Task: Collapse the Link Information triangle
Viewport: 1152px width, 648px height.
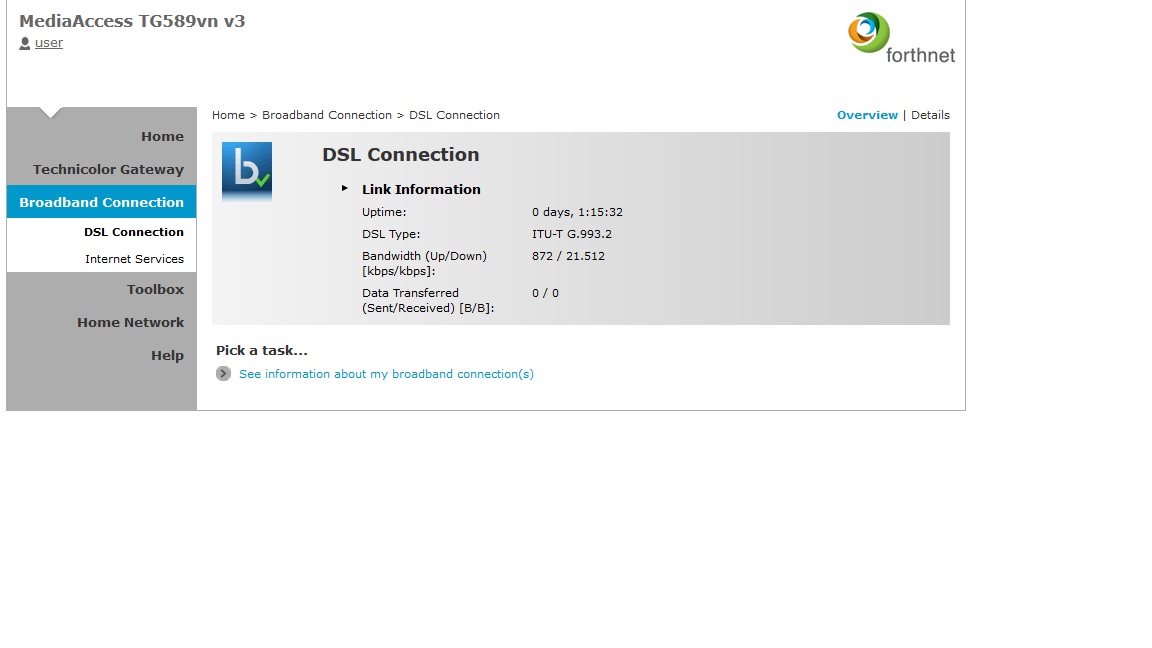Action: pos(345,188)
